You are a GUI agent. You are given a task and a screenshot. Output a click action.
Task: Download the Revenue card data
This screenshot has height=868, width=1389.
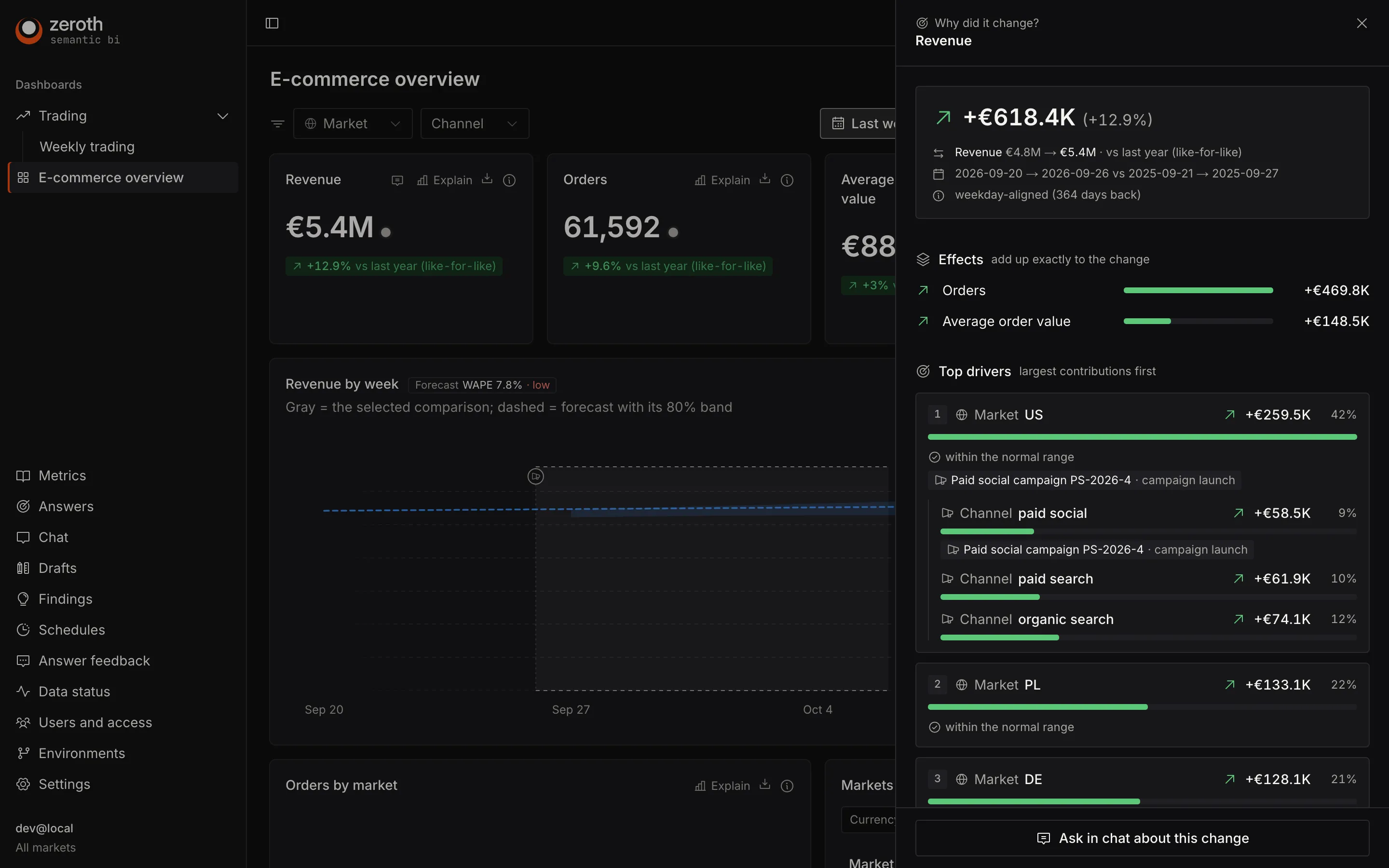coord(487,179)
